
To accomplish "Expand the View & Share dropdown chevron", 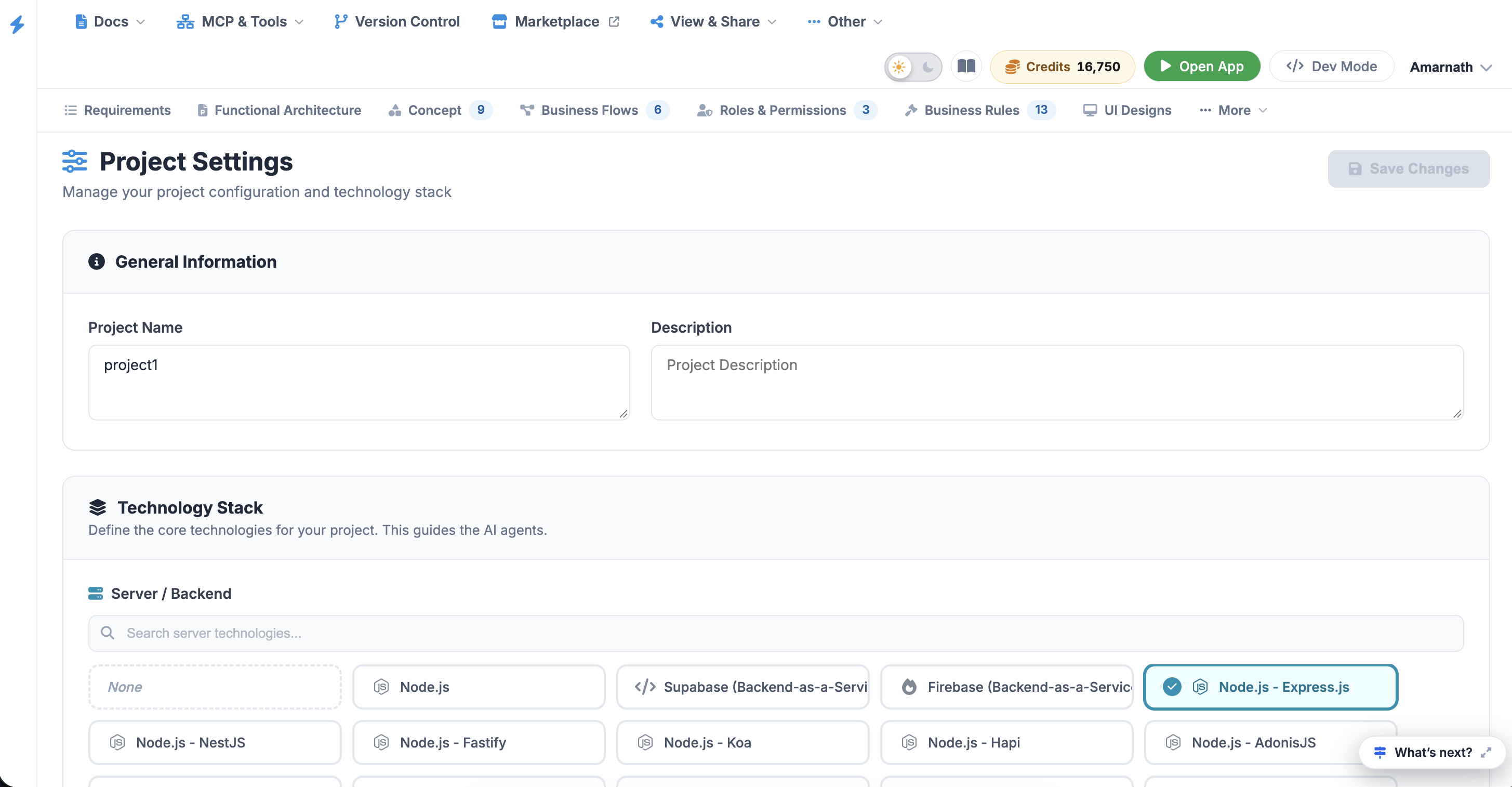I will pyautogui.click(x=772, y=22).
